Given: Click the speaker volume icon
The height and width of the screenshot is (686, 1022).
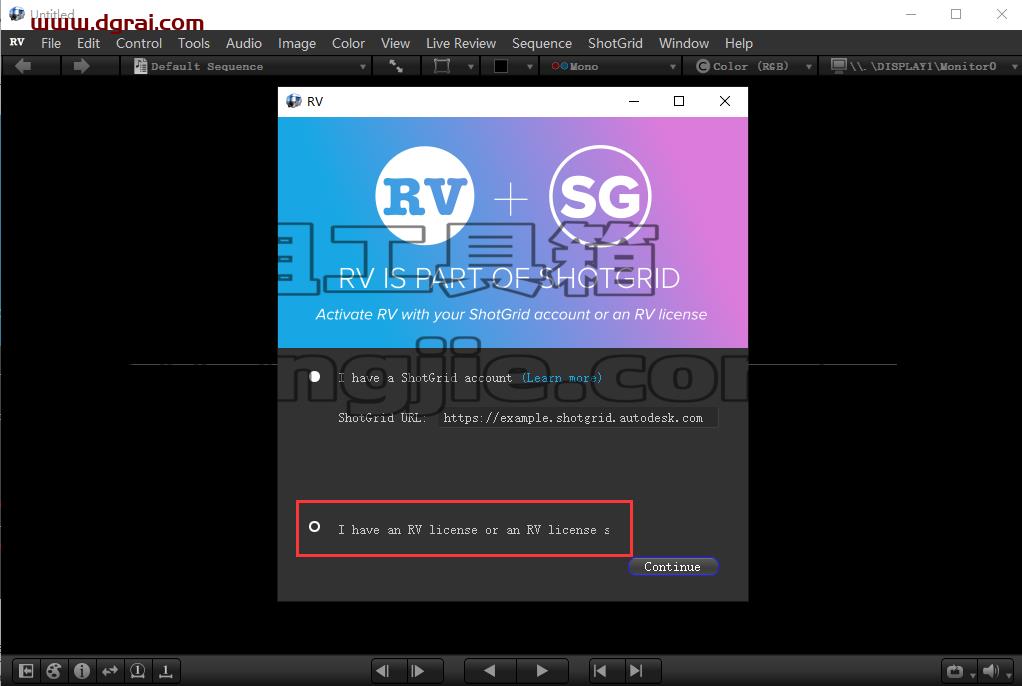Looking at the screenshot, I should pos(990,671).
